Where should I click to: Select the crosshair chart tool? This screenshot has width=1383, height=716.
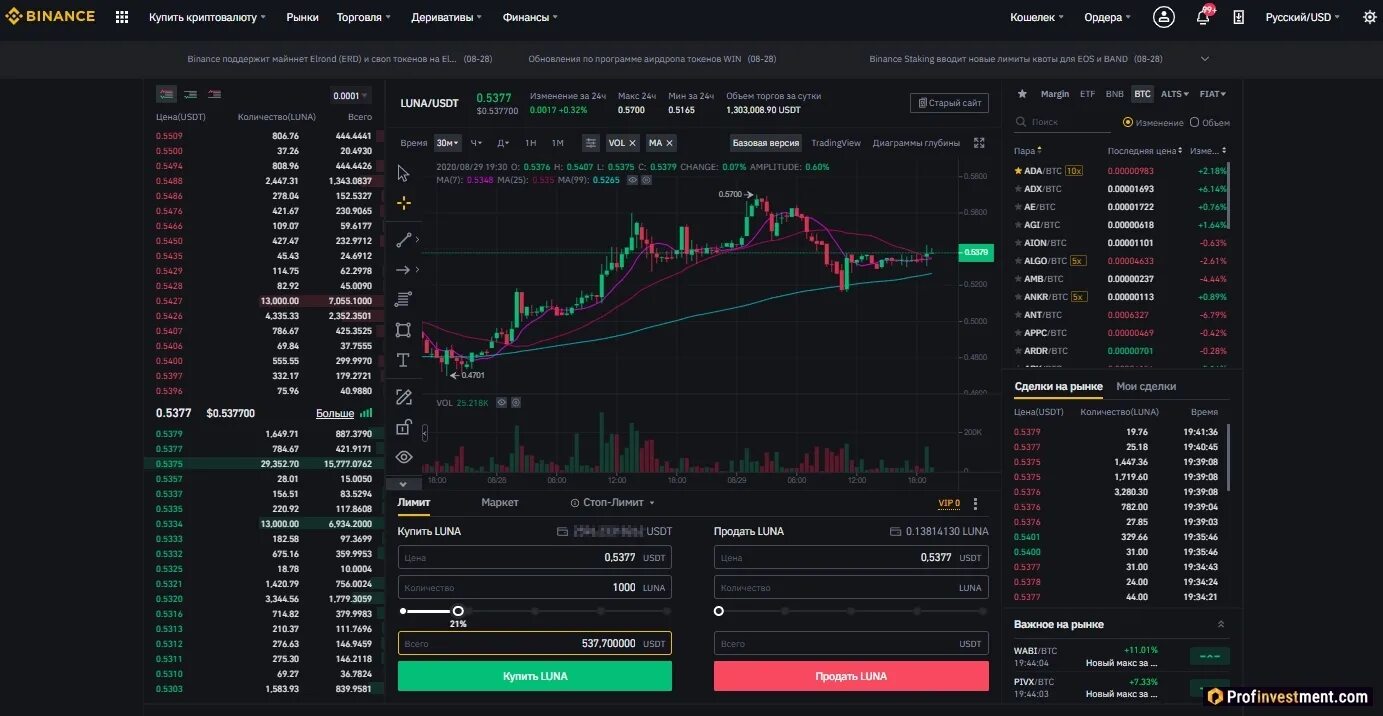[x=403, y=203]
